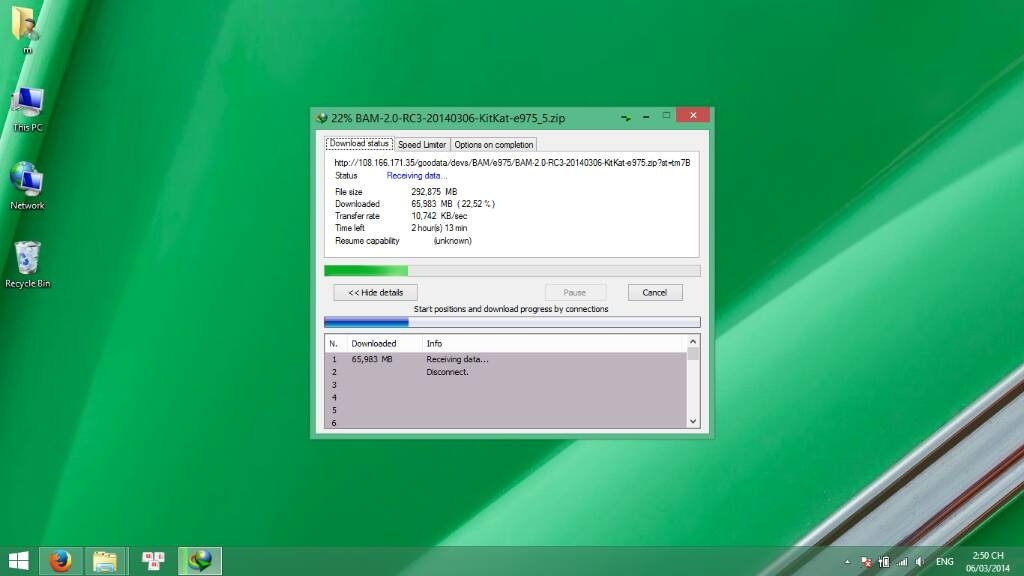Screen dimensions: 1024x576
Task: Open the volume speaker tray icon
Action: [x=920, y=562]
